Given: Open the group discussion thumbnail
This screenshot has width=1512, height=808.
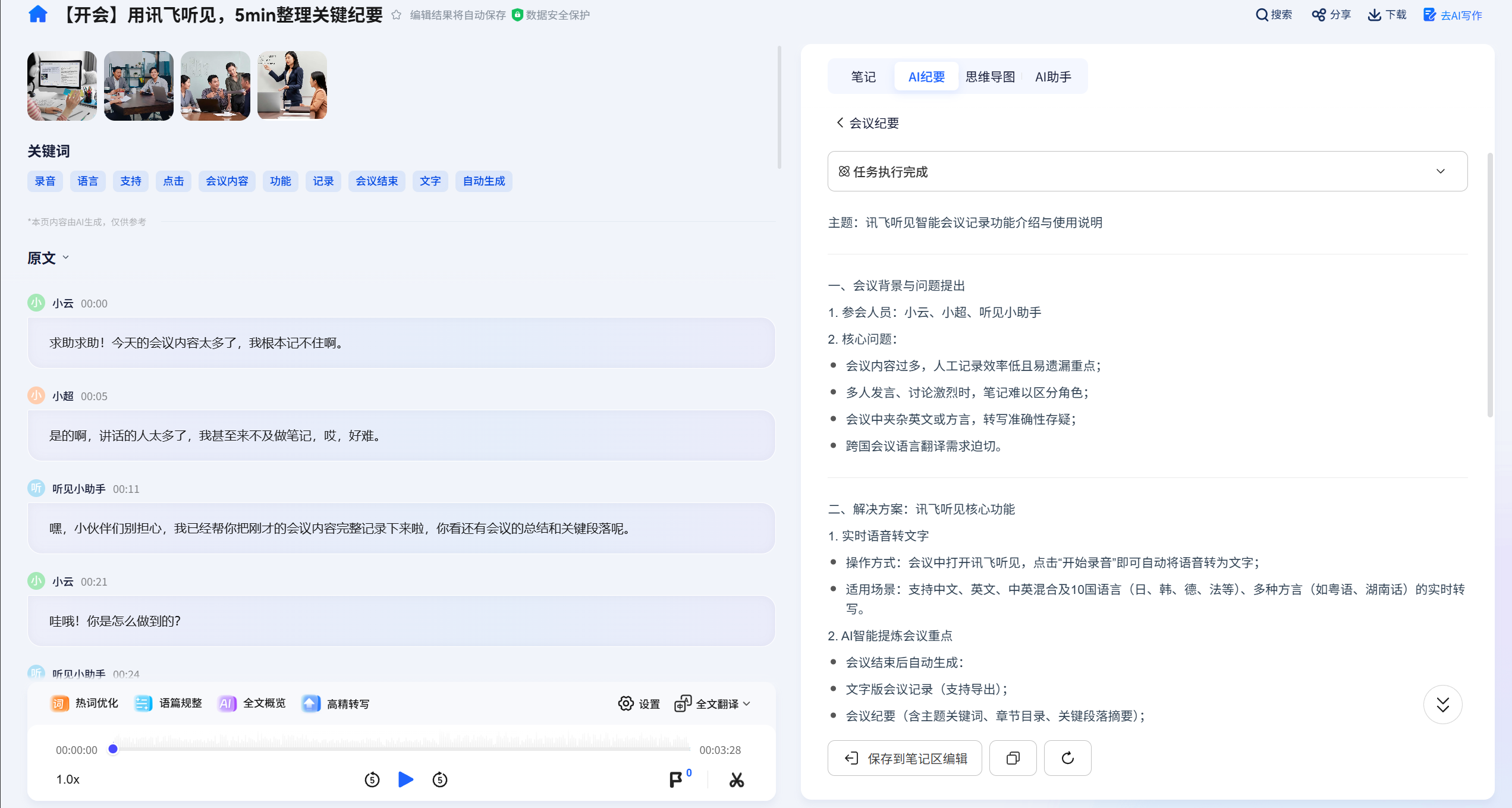Looking at the screenshot, I should click(215, 86).
